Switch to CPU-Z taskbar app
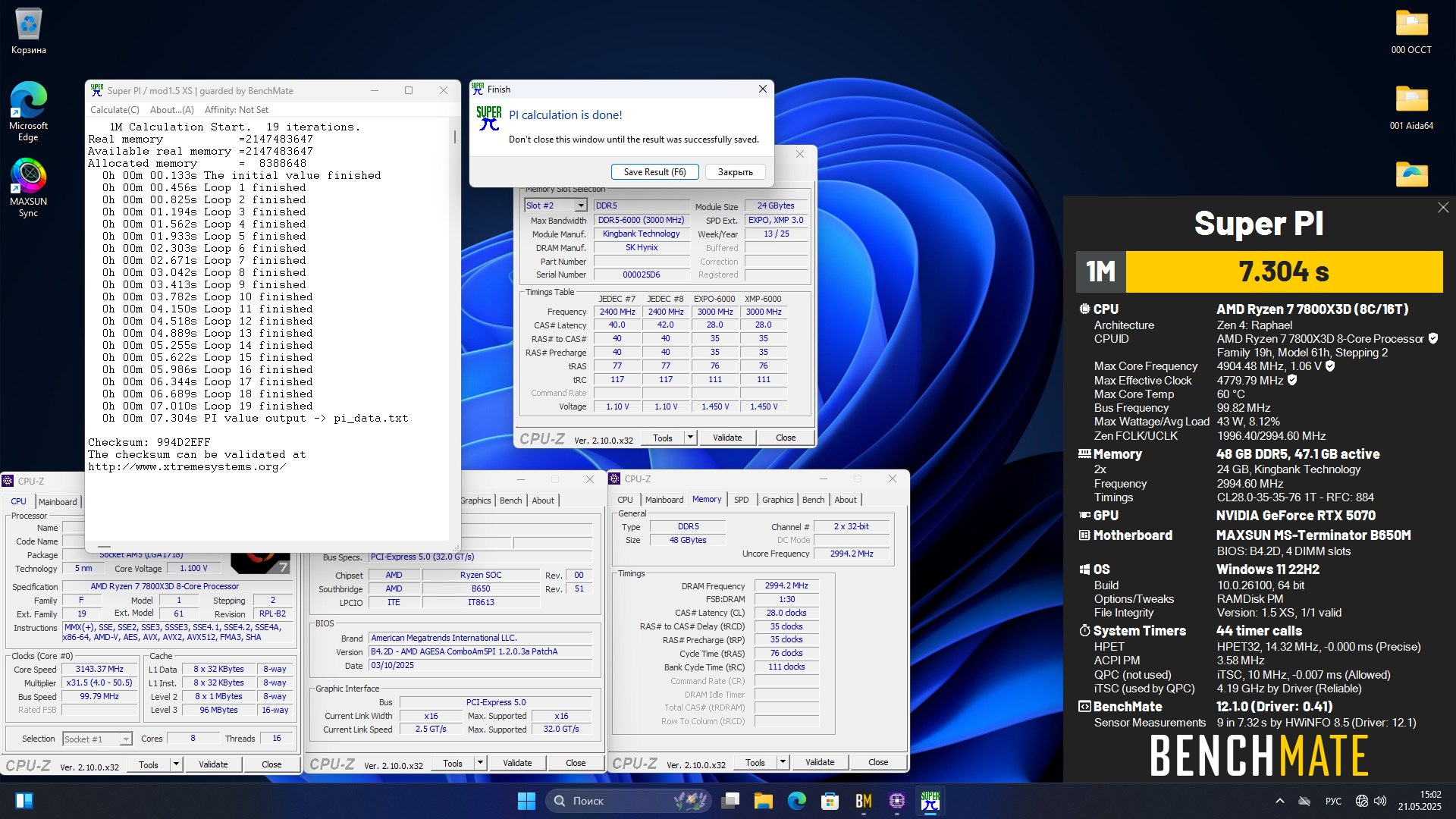This screenshot has width=1456, height=819. click(897, 801)
